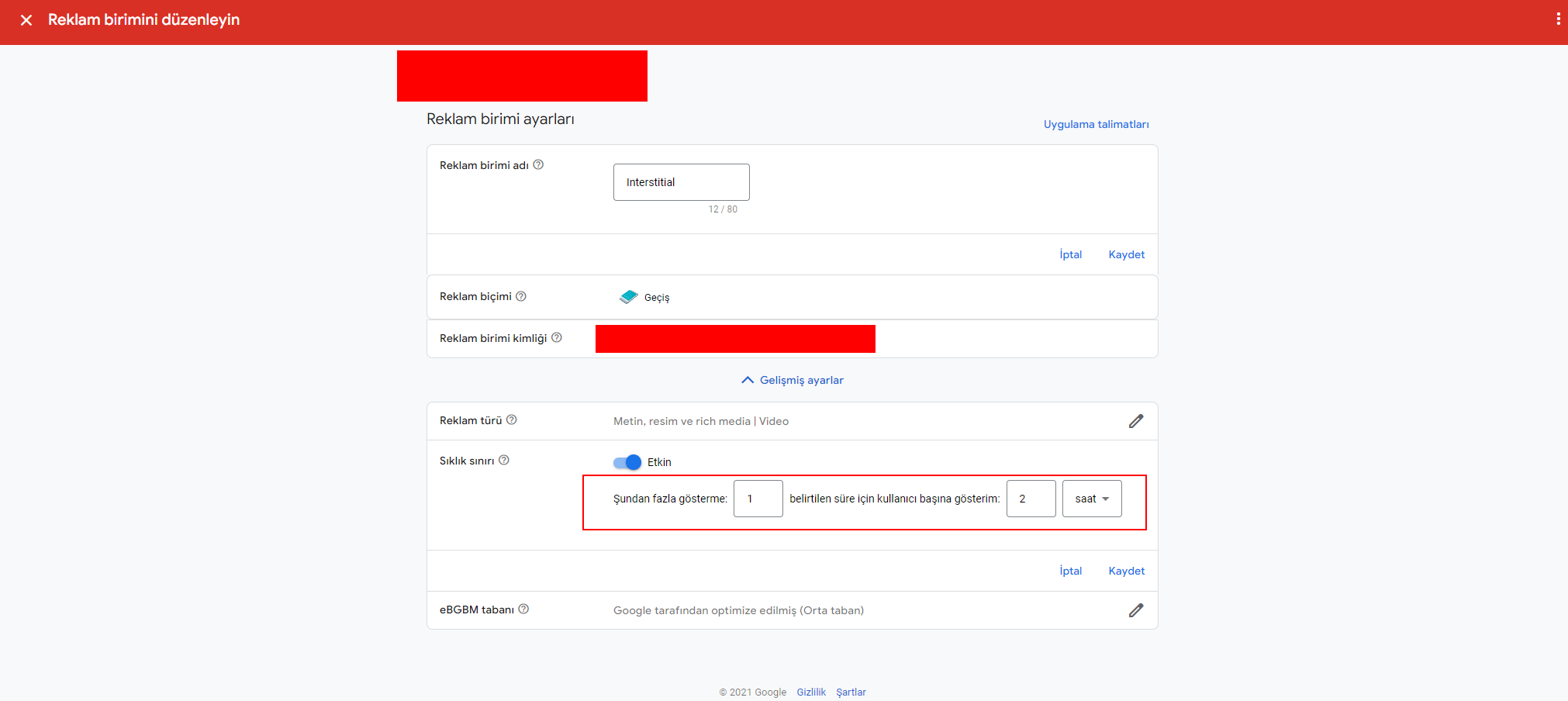Focus the Interstitial ad unit name field

(x=682, y=182)
